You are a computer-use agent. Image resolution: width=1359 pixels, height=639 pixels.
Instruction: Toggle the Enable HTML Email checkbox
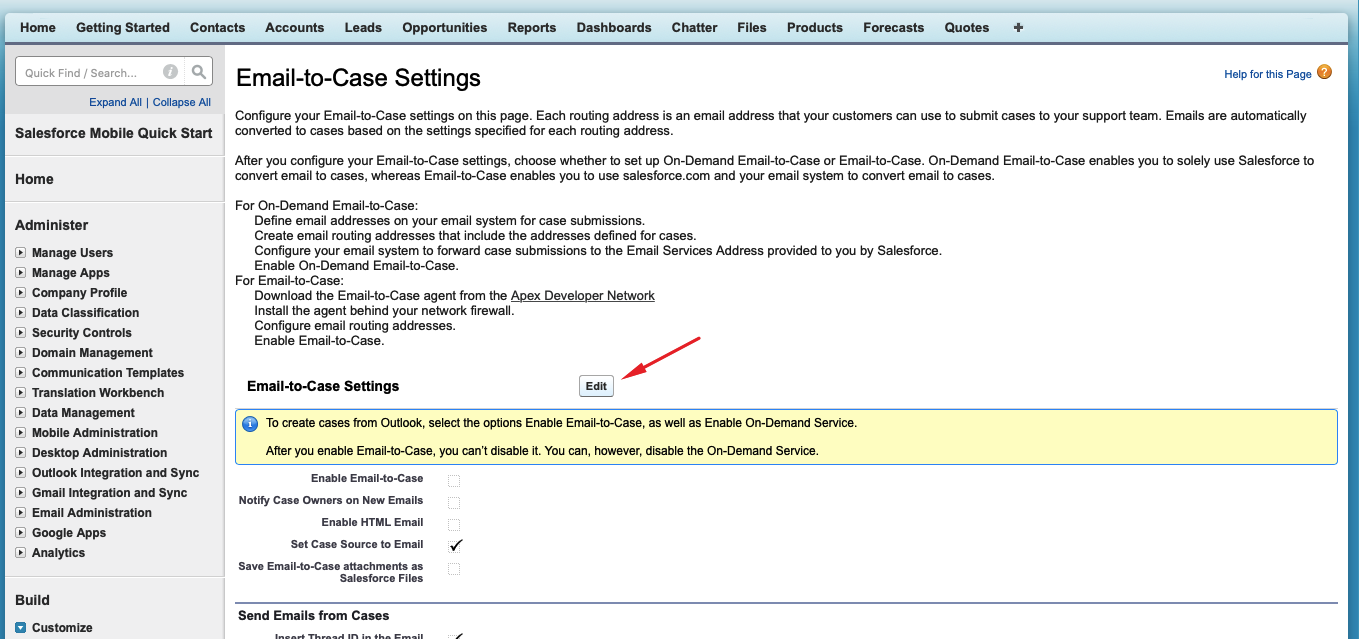coord(454,524)
